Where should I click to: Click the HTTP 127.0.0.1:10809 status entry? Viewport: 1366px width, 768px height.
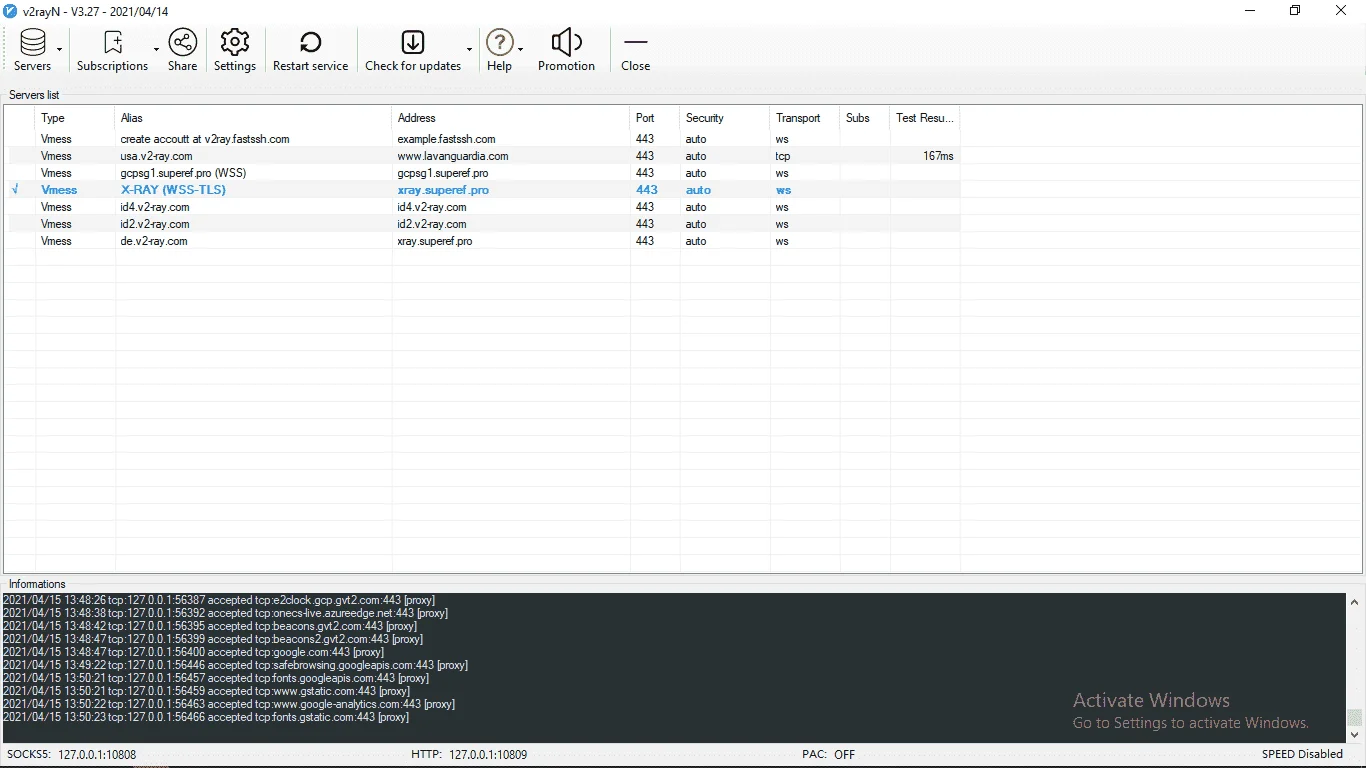[469, 755]
